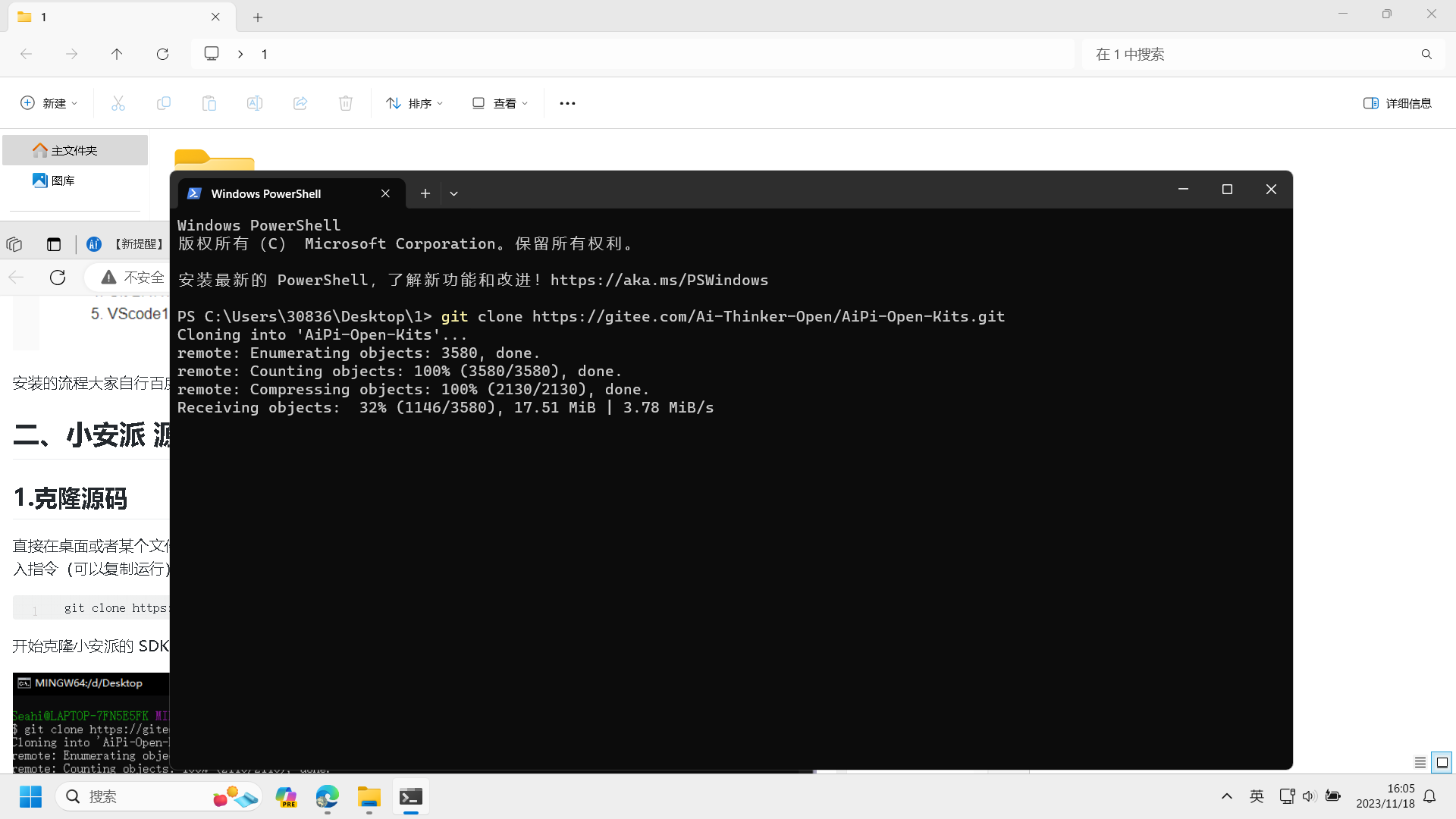Viewport: 1456px width, 819px height.
Task: Select the Windows PowerShell tab
Action: coord(292,193)
